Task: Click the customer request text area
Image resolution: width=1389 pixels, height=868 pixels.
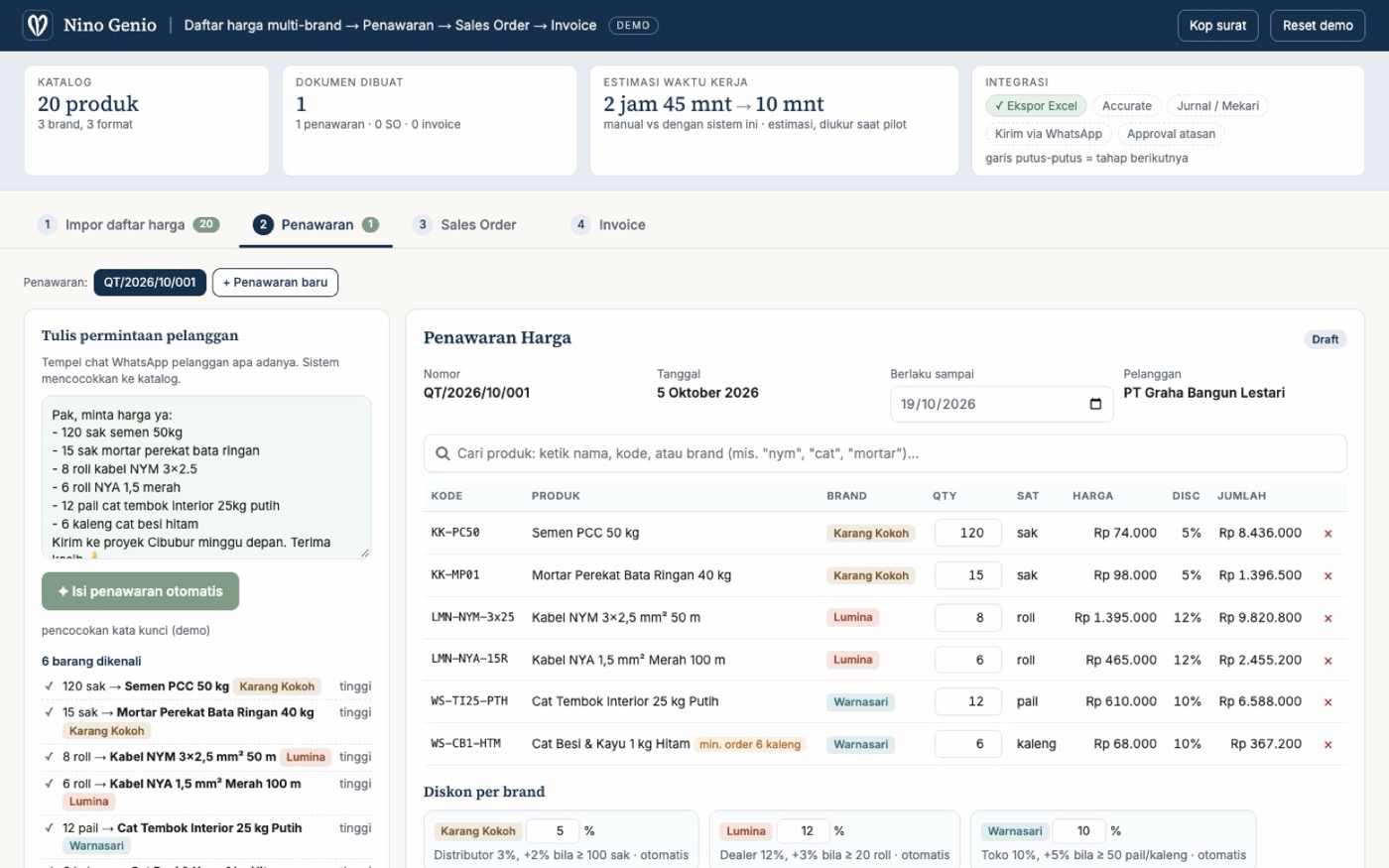Action: pyautogui.click(x=206, y=477)
